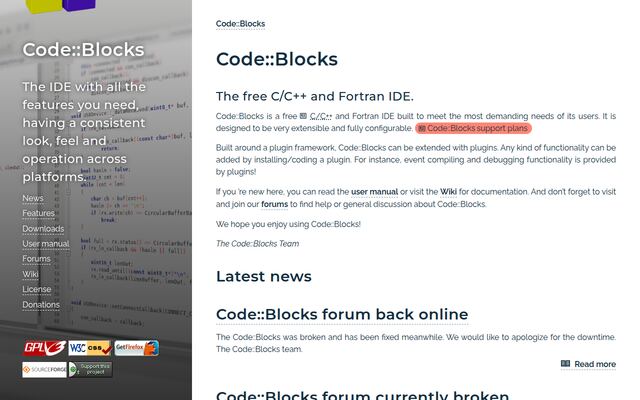Viewport: 640px width, 400px height.
Task: Click the Get Firefox badge
Action: tap(137, 348)
